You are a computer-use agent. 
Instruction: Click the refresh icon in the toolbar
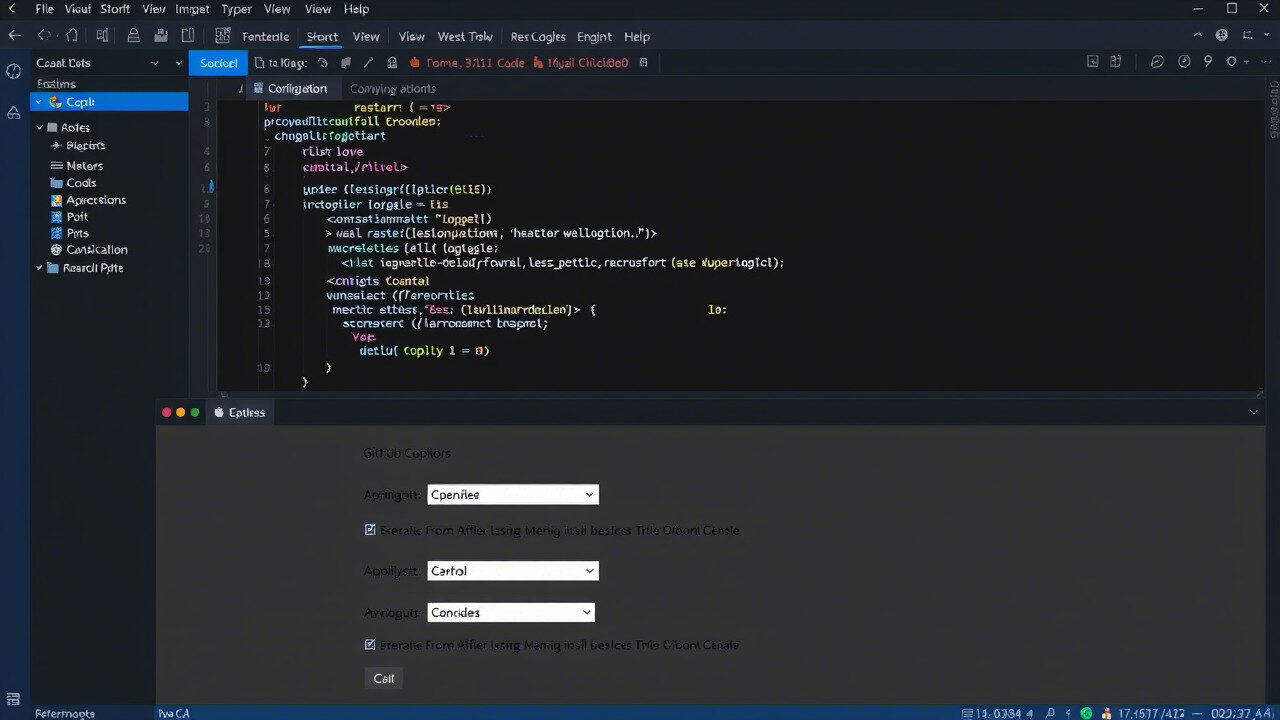[321, 62]
